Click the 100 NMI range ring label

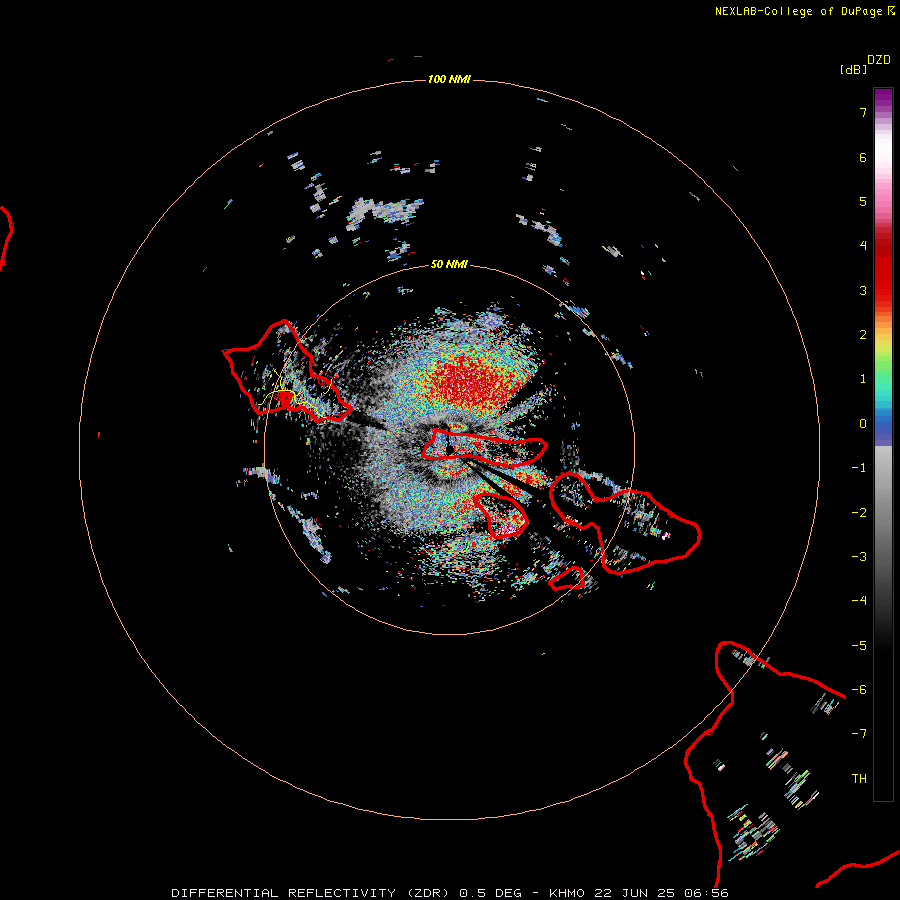449,79
